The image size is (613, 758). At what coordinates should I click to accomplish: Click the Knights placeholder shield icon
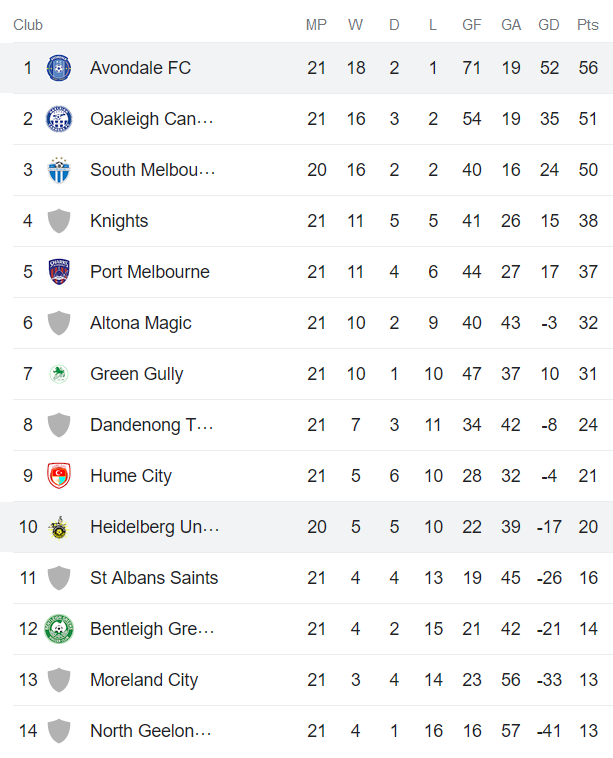[59, 221]
